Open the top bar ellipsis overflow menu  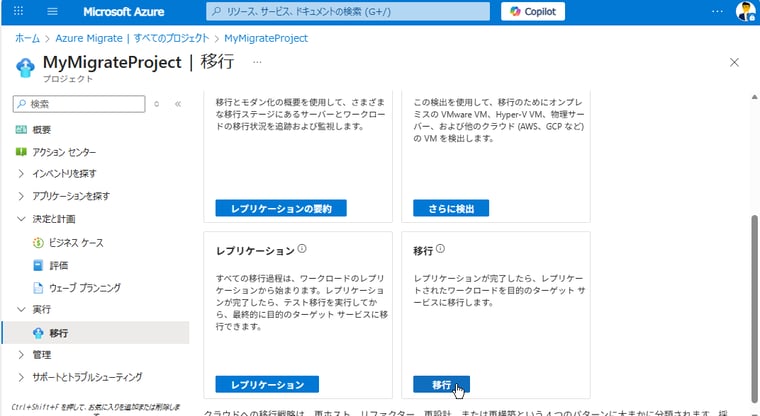click(x=717, y=11)
